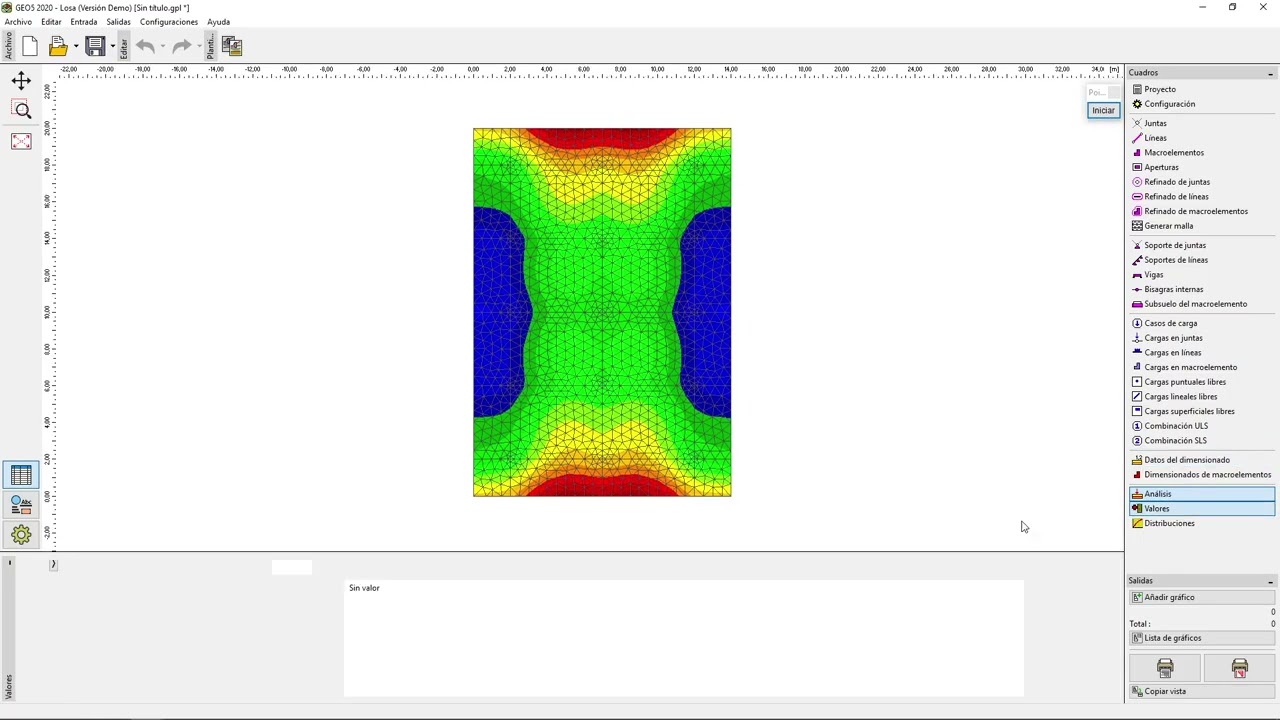Open Cargas puntuales libres frame
1280x720 pixels.
coord(1202,382)
